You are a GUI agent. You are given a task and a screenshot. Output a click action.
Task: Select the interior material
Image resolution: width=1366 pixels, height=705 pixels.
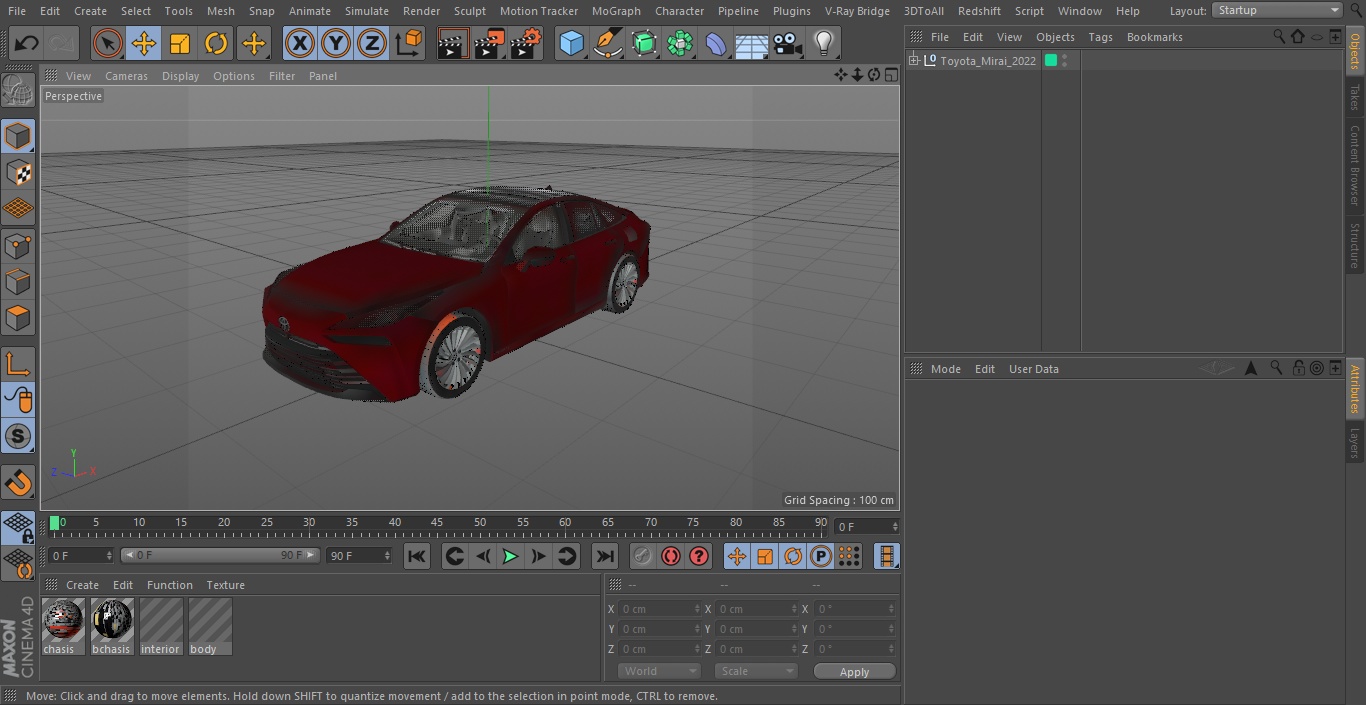coord(160,626)
